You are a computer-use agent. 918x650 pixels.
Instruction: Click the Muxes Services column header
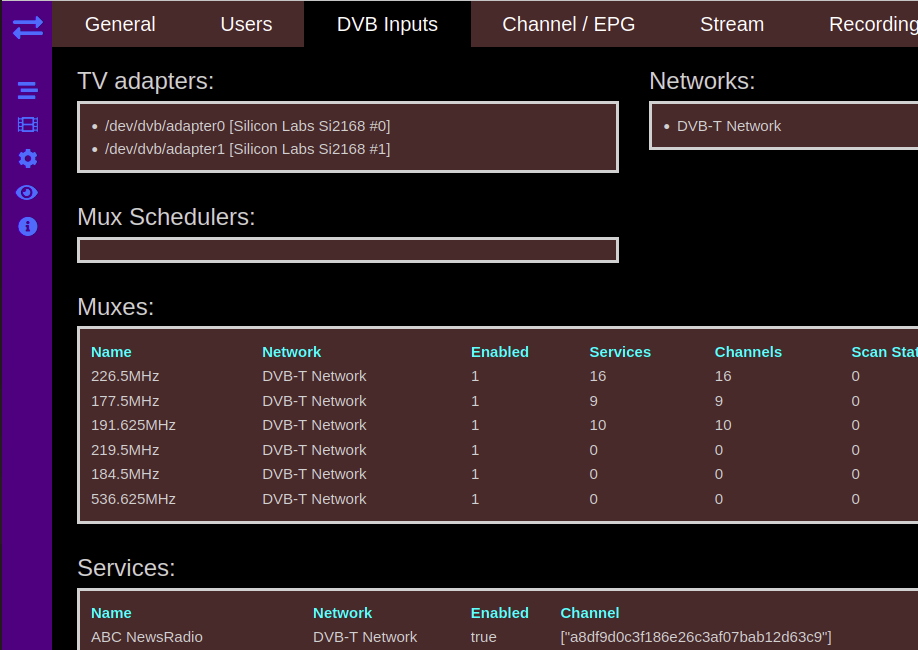pyautogui.click(x=620, y=352)
